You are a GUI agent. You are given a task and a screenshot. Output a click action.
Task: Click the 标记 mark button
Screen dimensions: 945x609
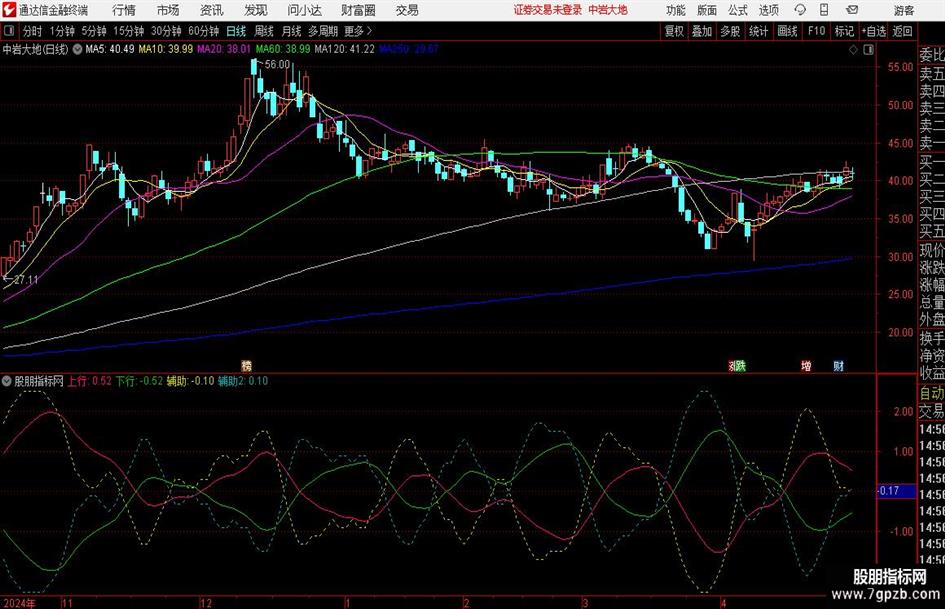[x=844, y=31]
